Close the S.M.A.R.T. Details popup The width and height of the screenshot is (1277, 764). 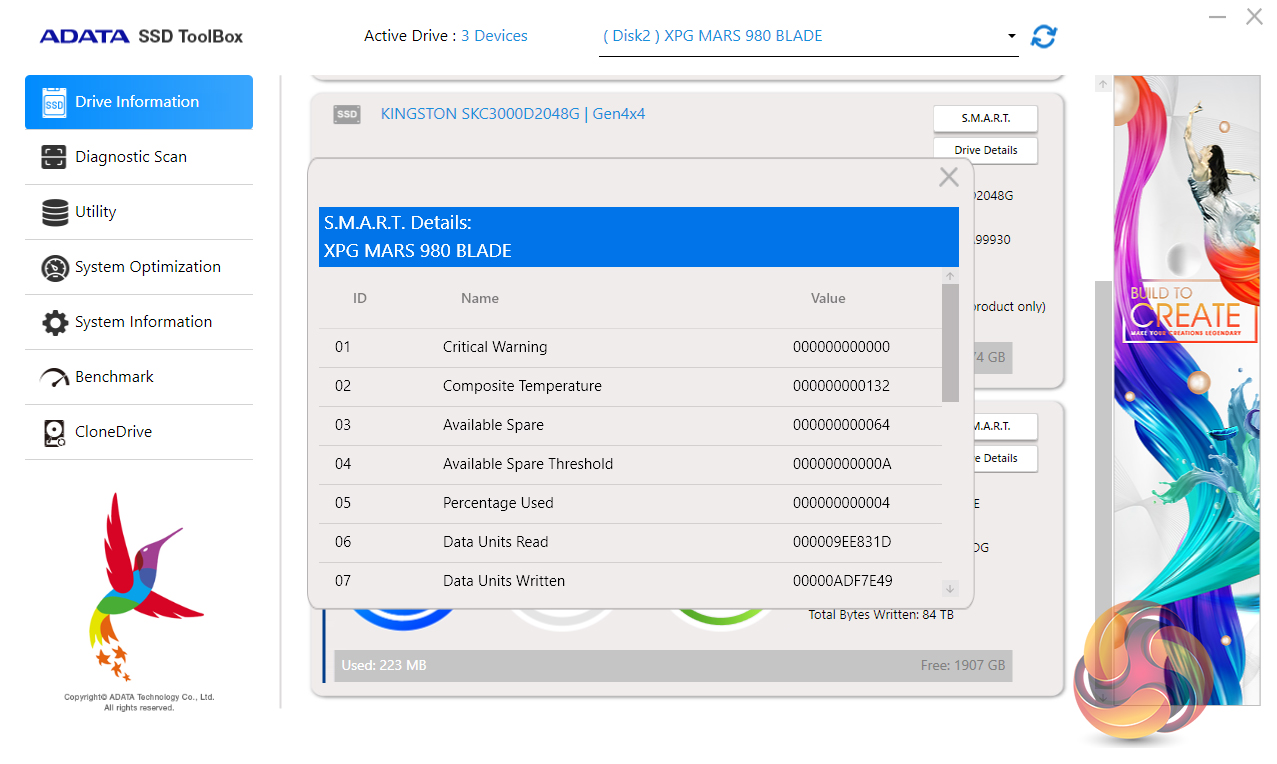click(949, 177)
